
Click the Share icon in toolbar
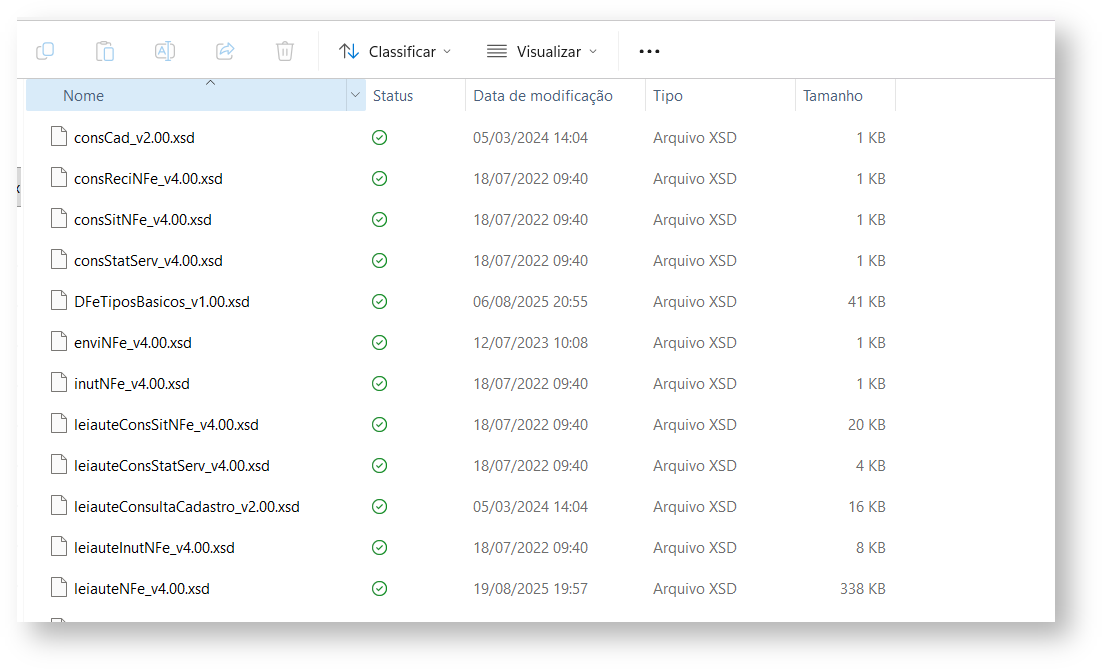225,51
